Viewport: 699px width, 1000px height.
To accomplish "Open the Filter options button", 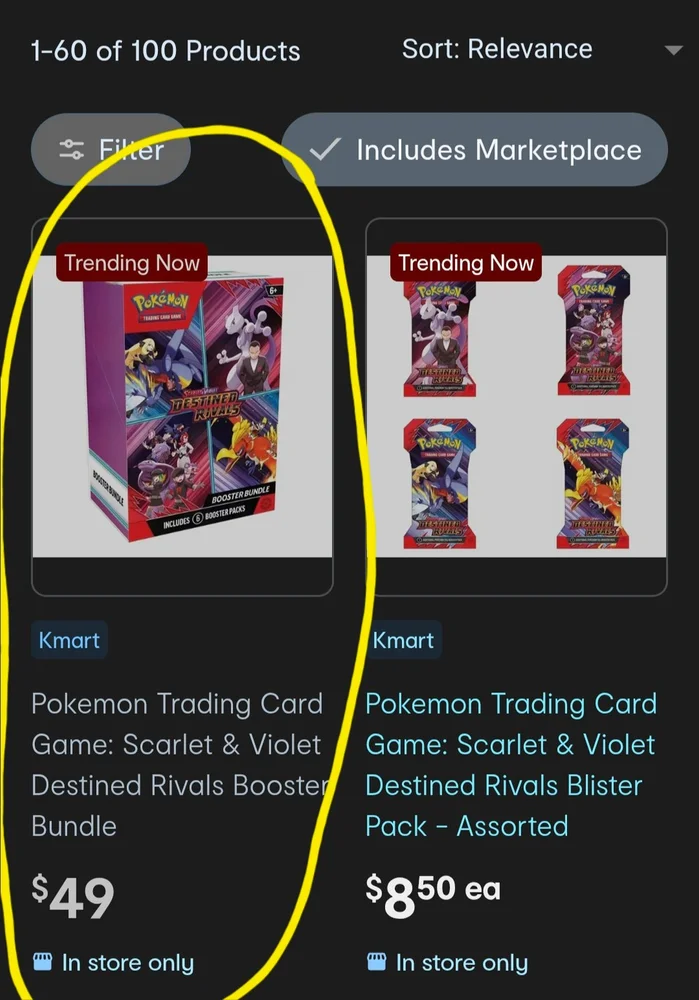I will (x=110, y=150).
